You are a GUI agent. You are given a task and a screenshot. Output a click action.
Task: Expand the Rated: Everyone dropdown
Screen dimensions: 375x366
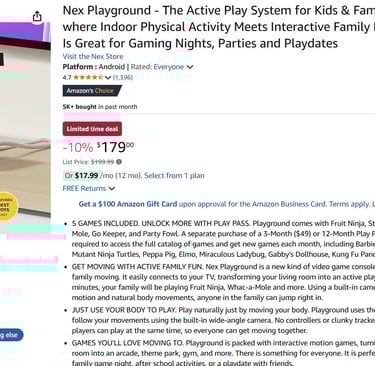pos(190,67)
